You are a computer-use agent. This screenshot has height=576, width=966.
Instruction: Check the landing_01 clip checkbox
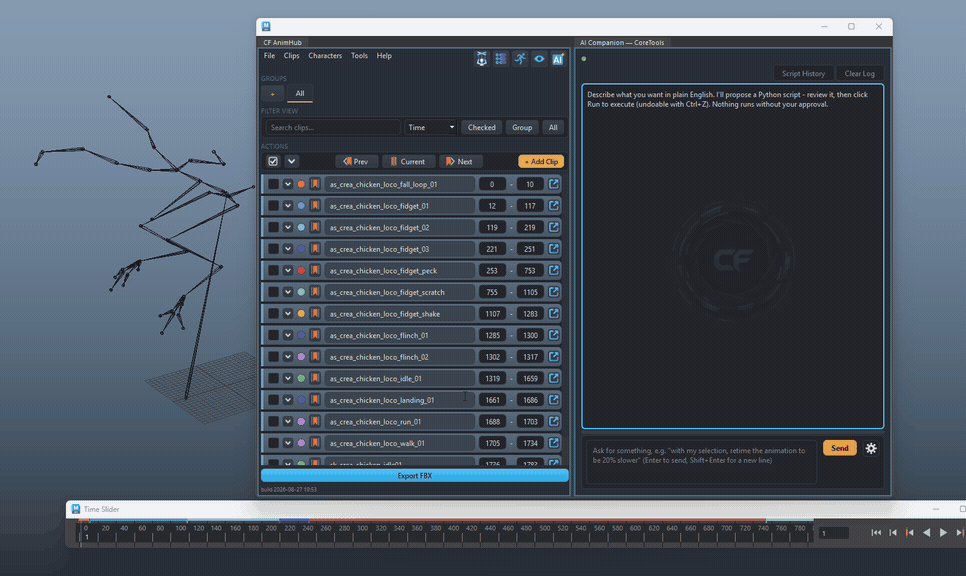click(273, 400)
